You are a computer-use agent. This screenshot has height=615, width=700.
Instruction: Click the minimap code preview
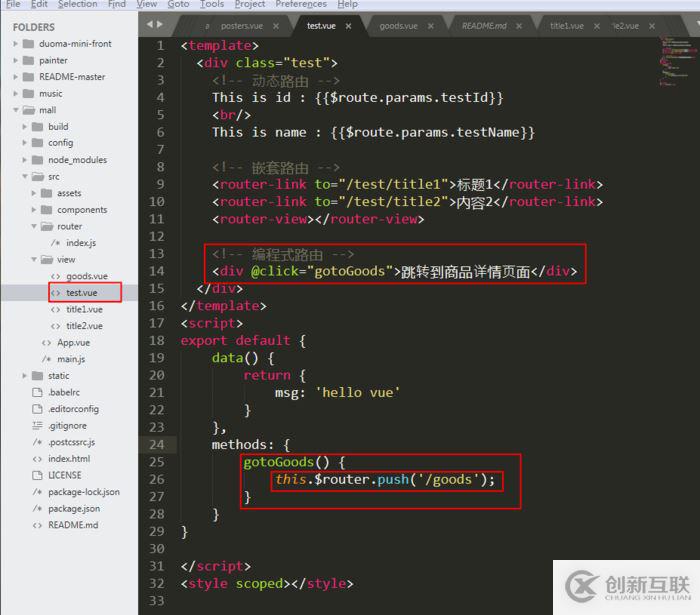[x=678, y=62]
